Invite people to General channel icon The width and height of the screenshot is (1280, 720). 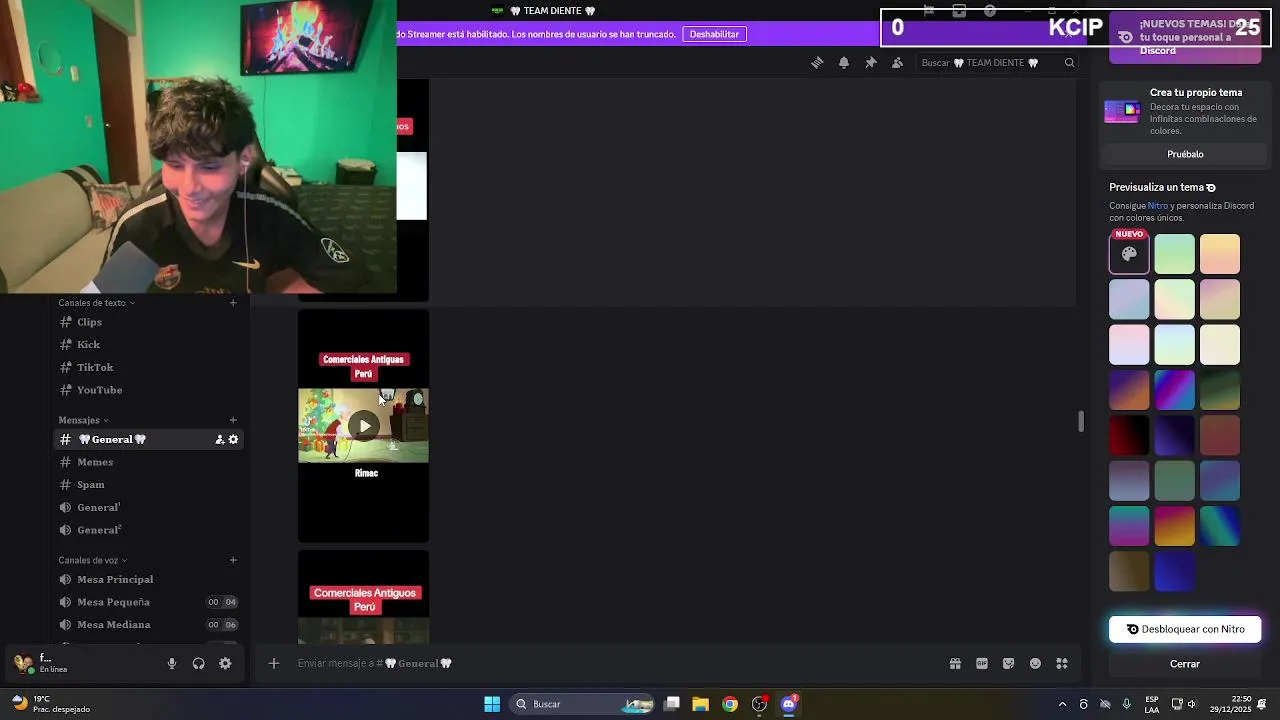point(220,440)
